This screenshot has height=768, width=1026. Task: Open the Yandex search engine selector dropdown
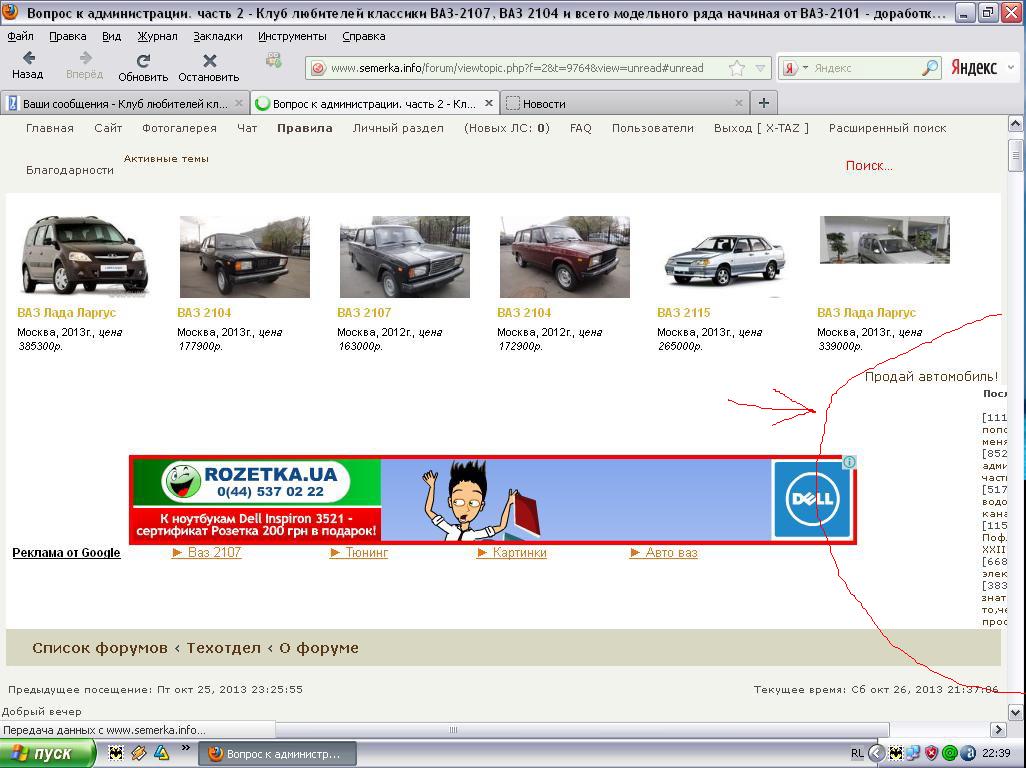(796, 68)
